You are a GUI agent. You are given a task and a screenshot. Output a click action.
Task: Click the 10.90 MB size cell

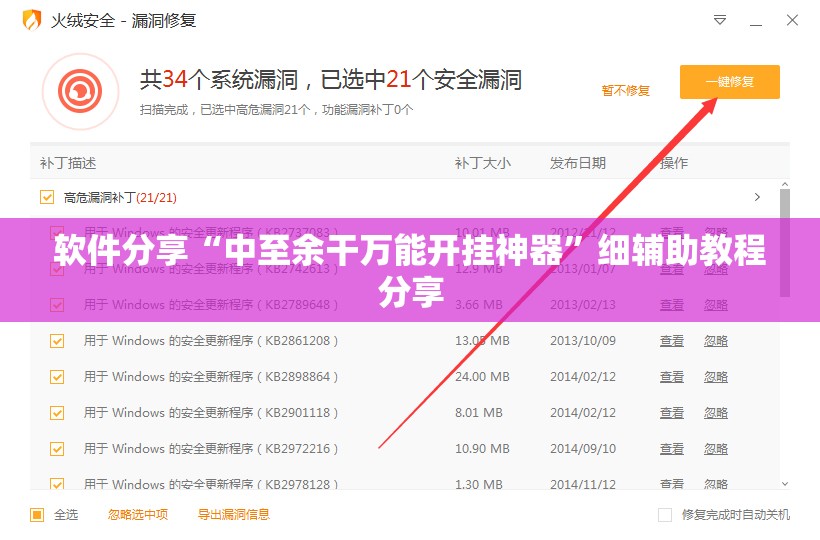(482, 449)
